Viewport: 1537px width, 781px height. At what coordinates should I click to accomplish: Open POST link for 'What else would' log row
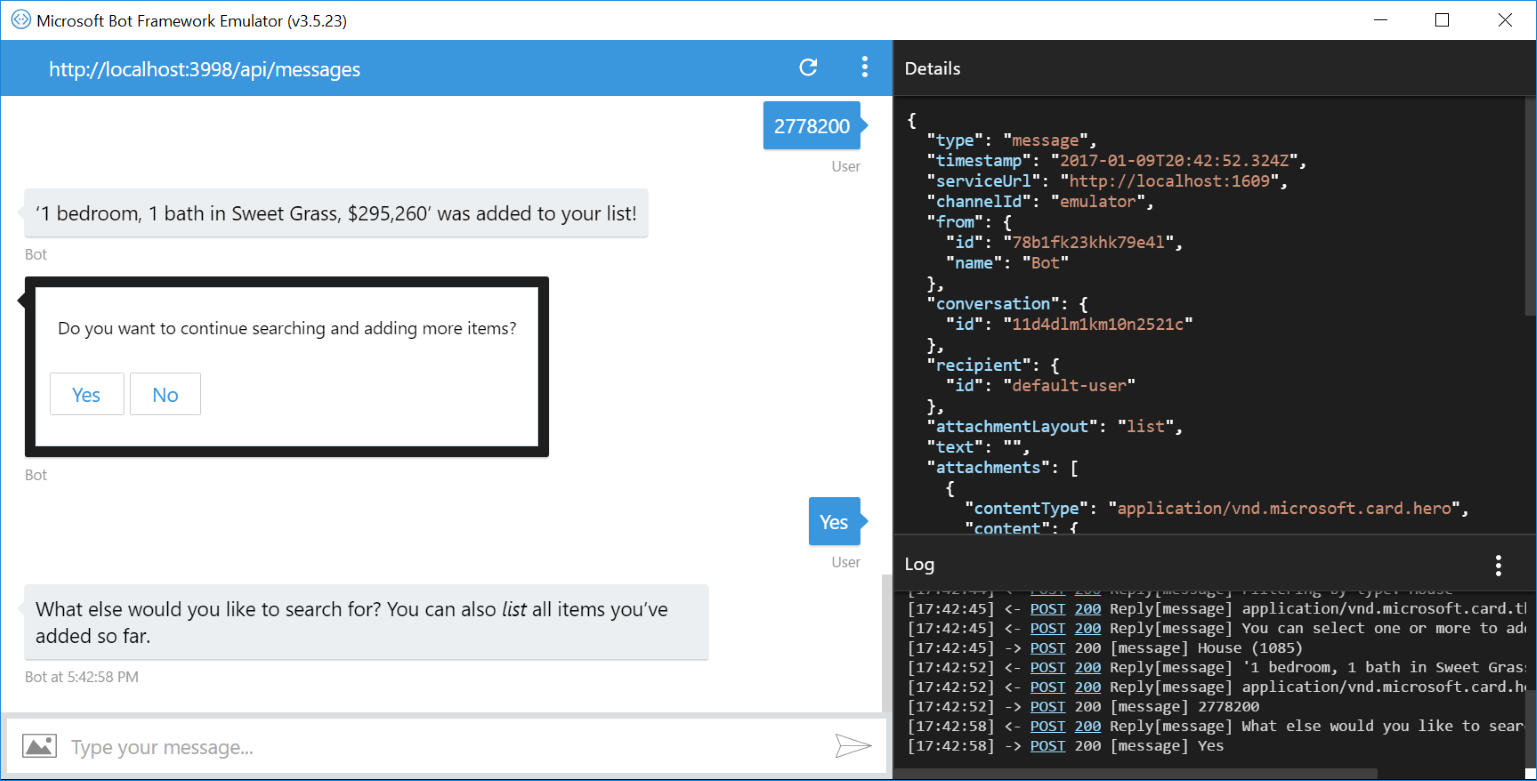click(x=1047, y=726)
